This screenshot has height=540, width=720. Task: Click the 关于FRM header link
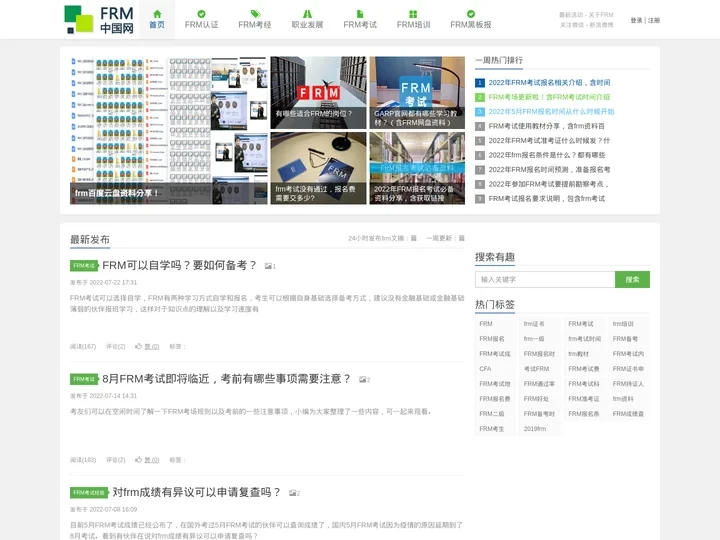point(601,15)
